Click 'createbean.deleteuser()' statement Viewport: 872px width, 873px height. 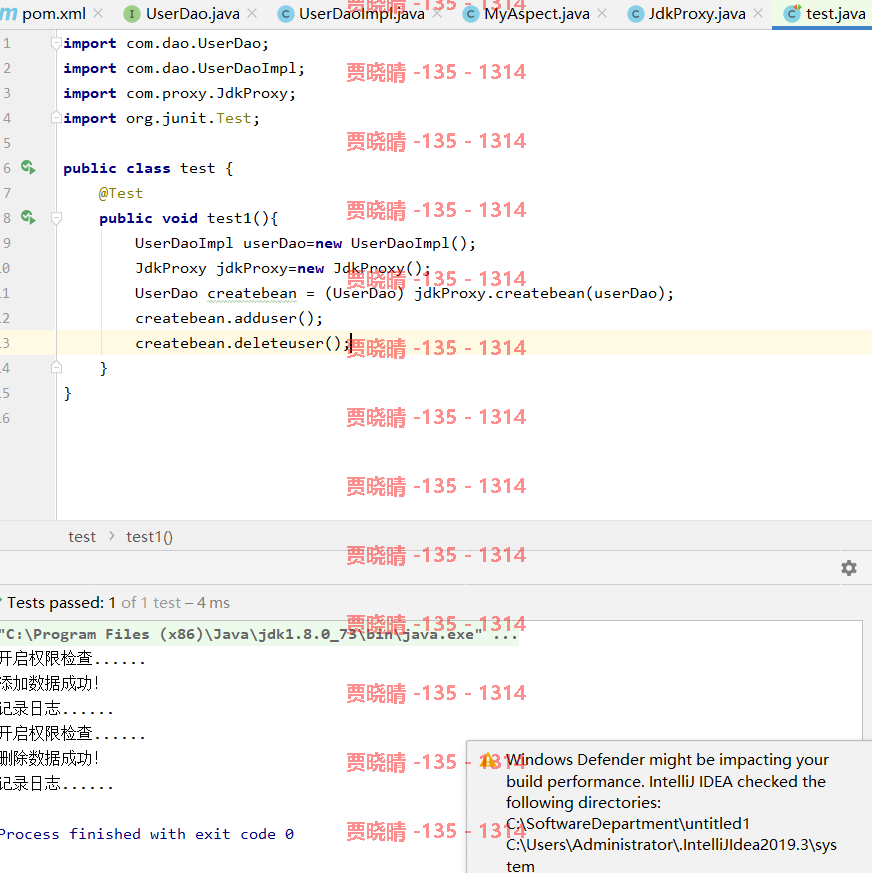point(238,344)
